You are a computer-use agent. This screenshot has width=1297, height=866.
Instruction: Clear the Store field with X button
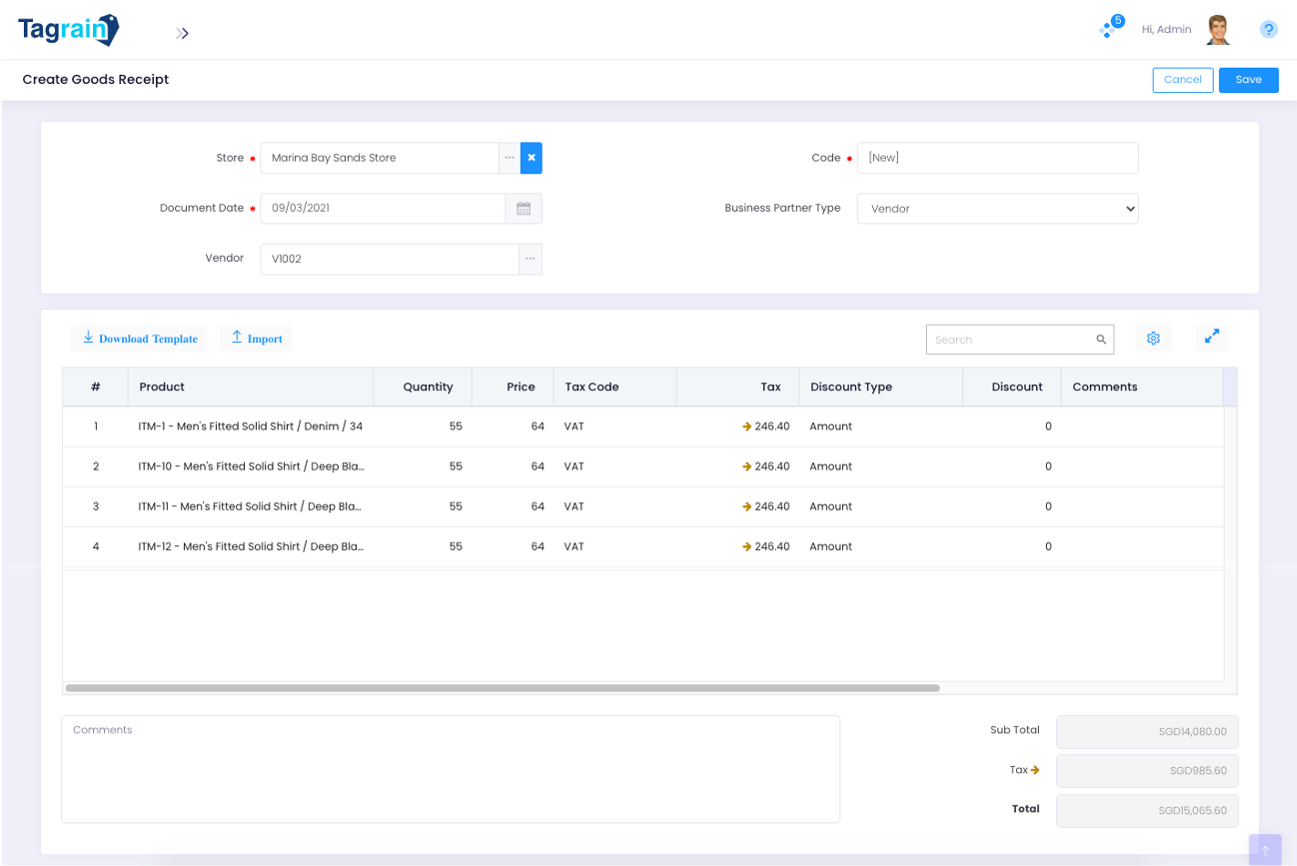point(531,158)
